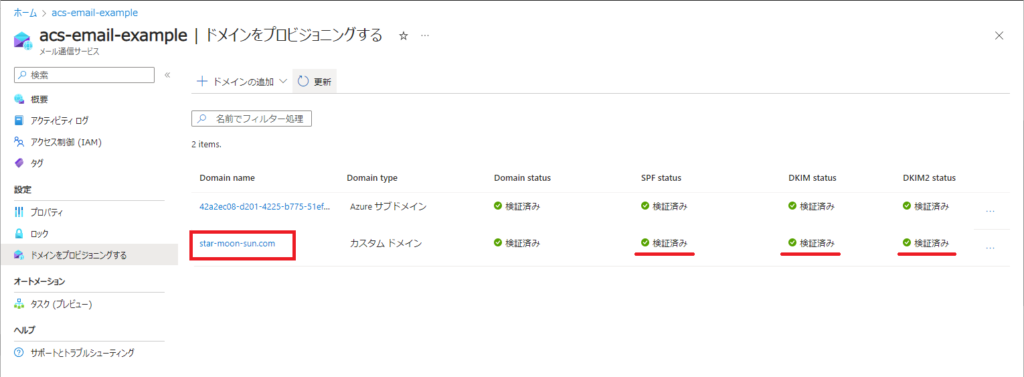Viewport: 1024px width, 377px height.
Task: Focus 名前でフィルター処理 filter field
Action: [x=251, y=119]
